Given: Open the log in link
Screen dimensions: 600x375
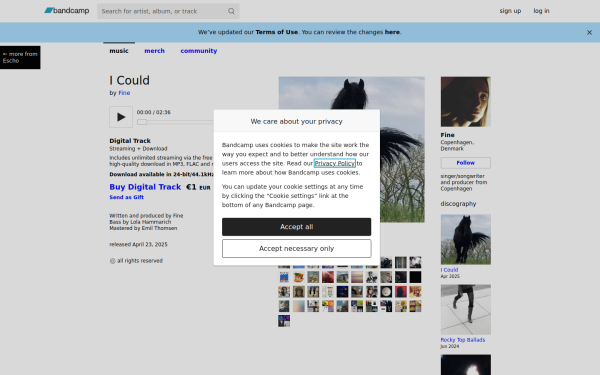Looking at the screenshot, I should coord(541,11).
